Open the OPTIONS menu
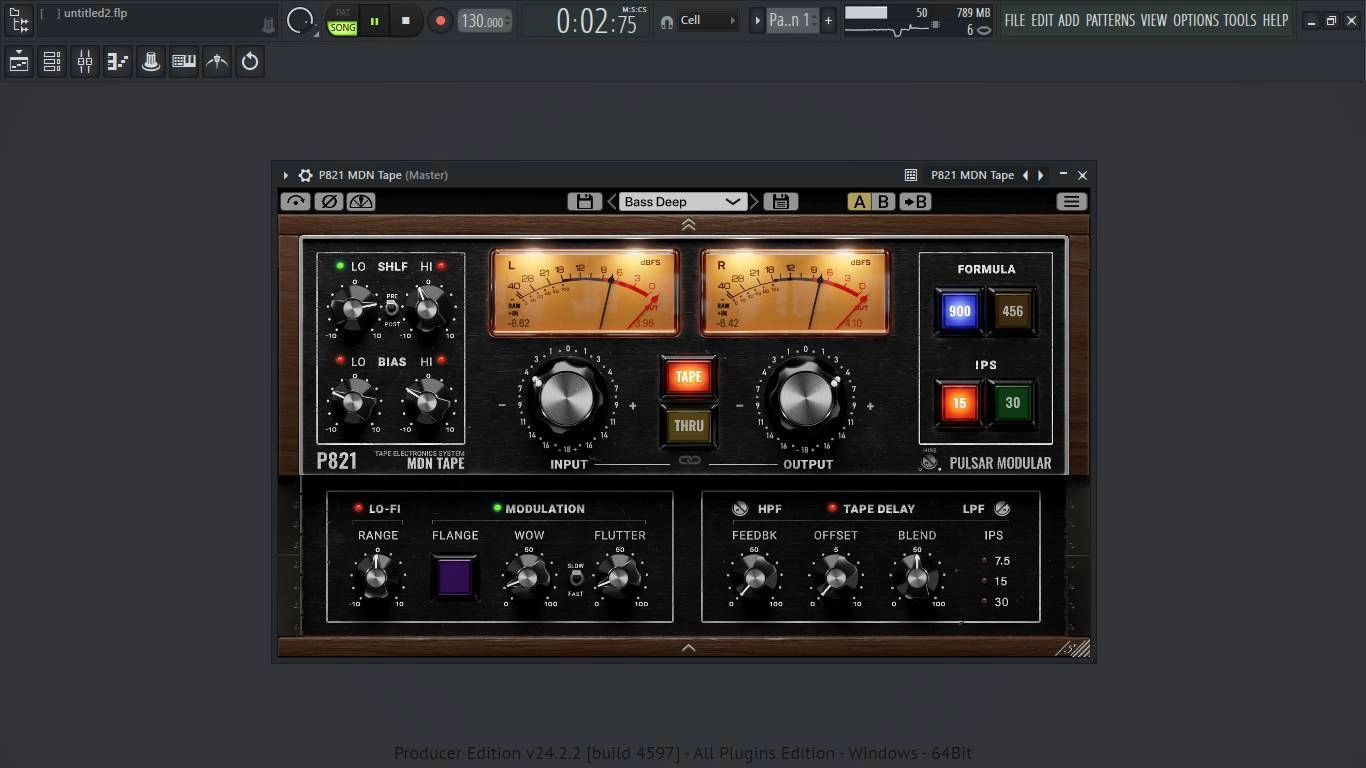The image size is (1366, 768). pos(1196,20)
